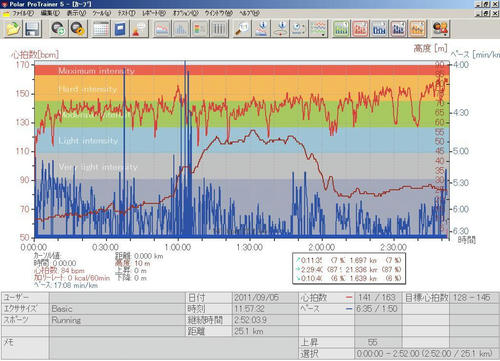Open a file with the folder icon

pyautogui.click(x=13, y=28)
